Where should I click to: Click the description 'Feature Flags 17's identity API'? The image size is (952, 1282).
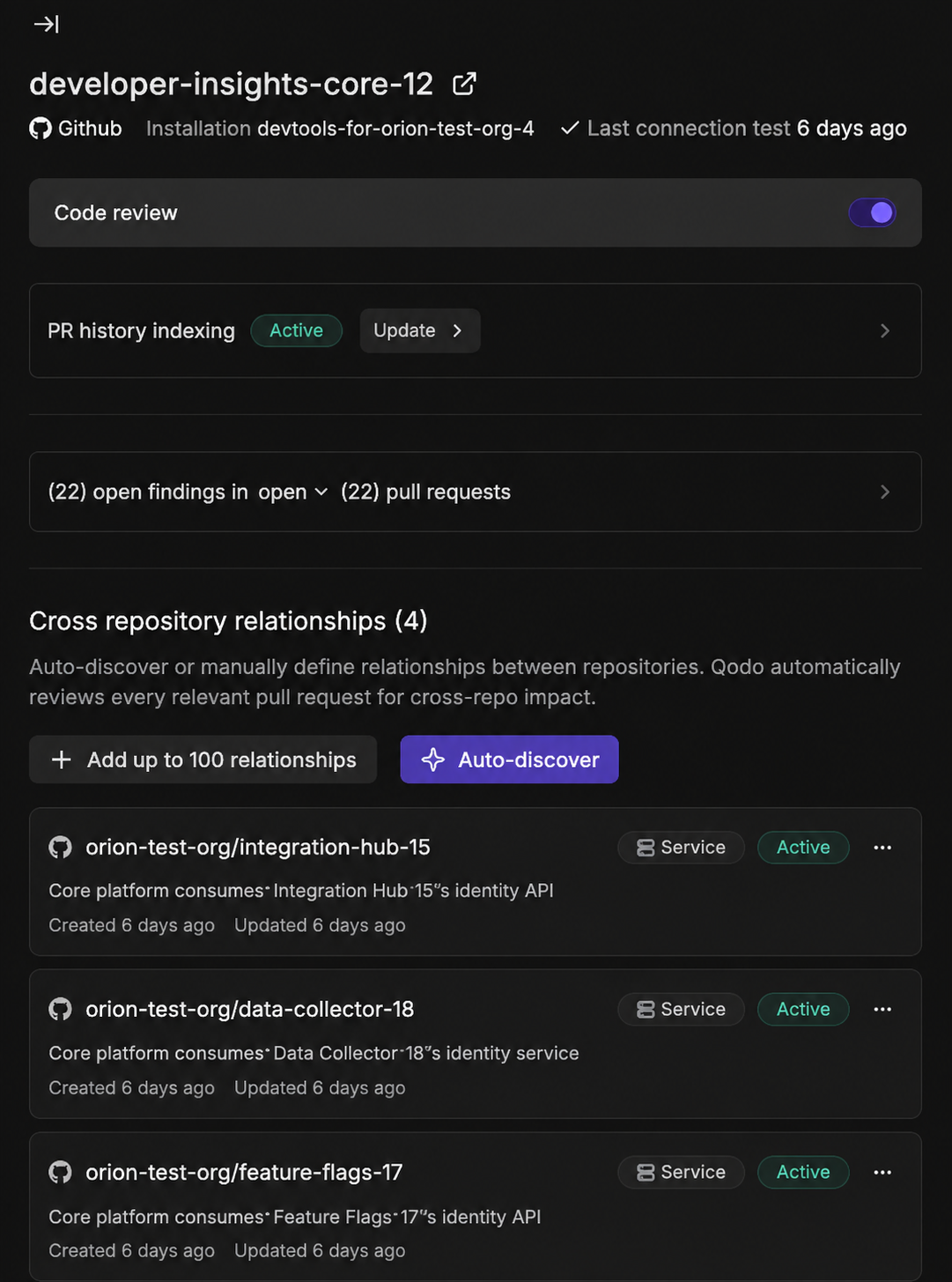click(407, 1217)
